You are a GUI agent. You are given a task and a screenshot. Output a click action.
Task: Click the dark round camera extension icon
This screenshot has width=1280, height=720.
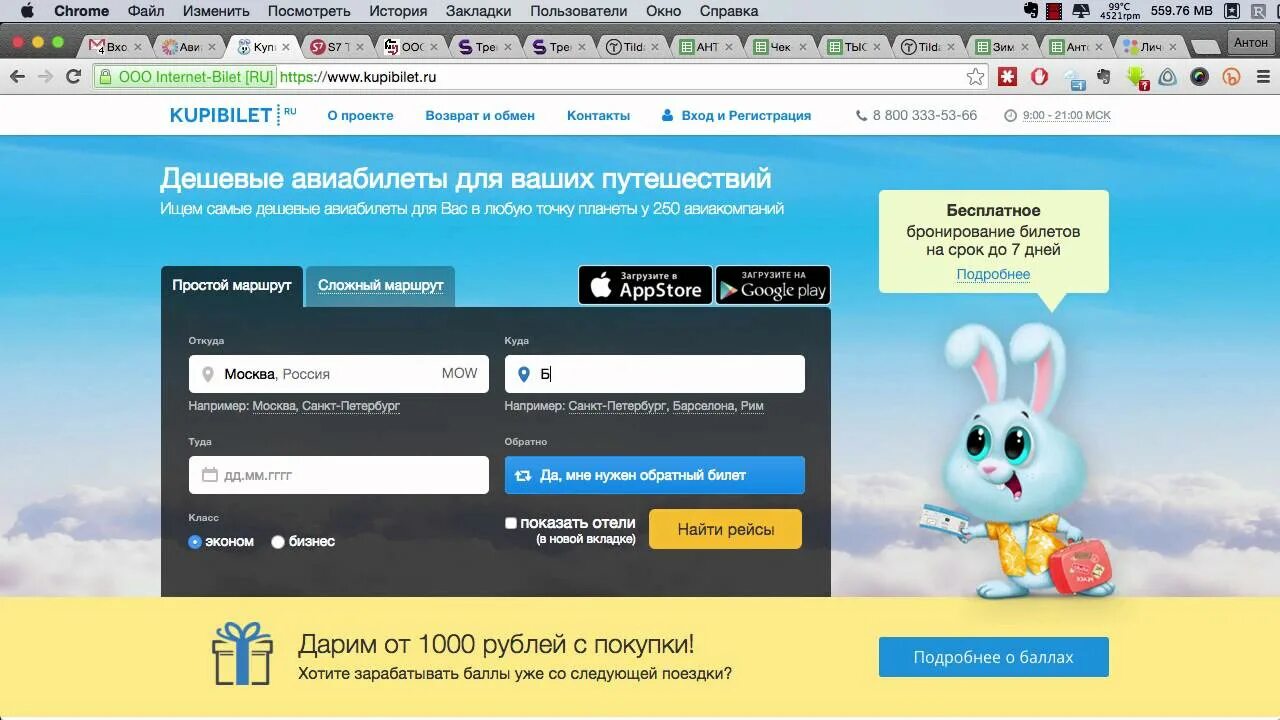1200,77
